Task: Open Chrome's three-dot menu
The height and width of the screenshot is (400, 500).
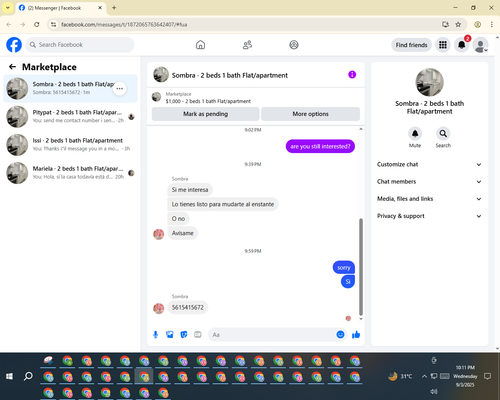Action: tap(492, 24)
